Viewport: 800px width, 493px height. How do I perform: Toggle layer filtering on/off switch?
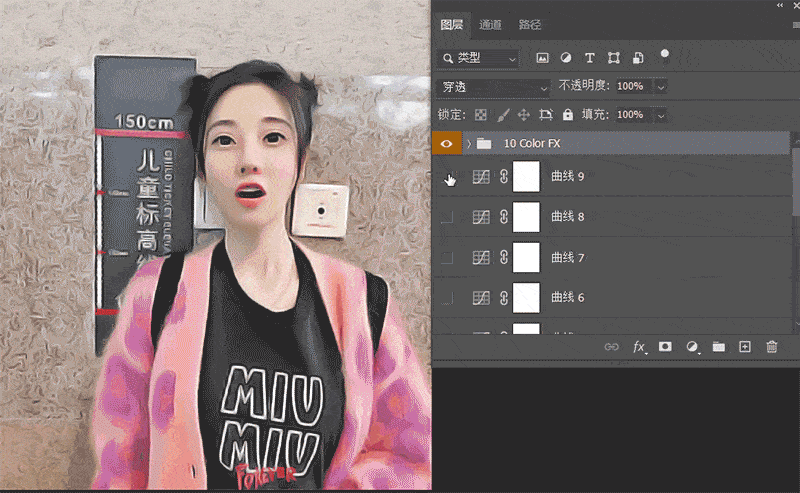pos(665,55)
